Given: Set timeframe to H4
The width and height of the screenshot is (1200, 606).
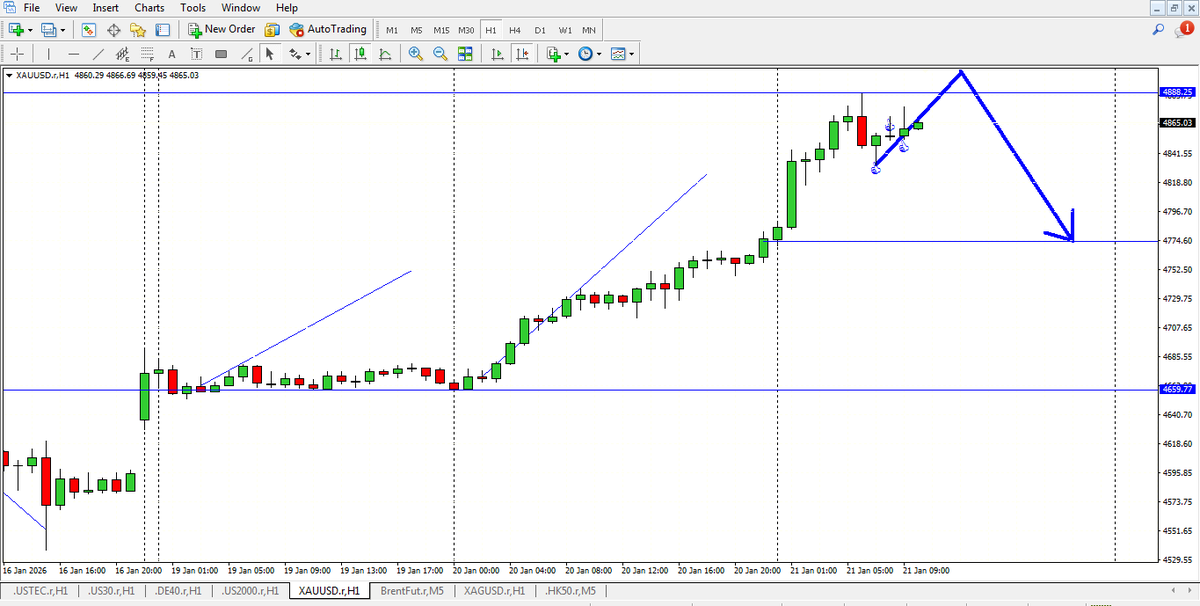Looking at the screenshot, I should [516, 30].
